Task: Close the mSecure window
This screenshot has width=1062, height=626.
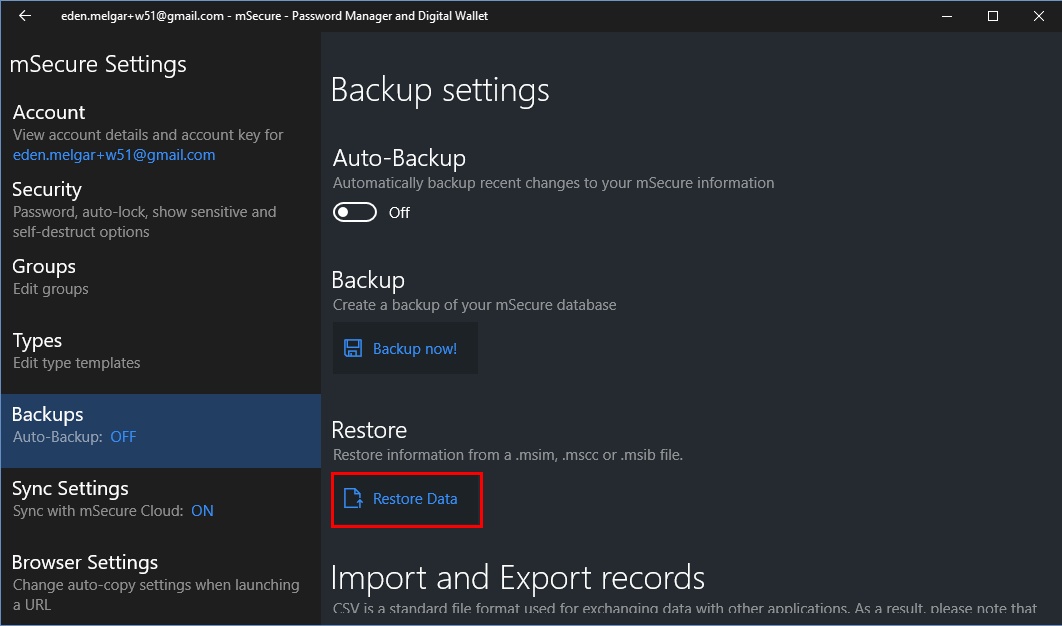Action: click(x=1038, y=16)
